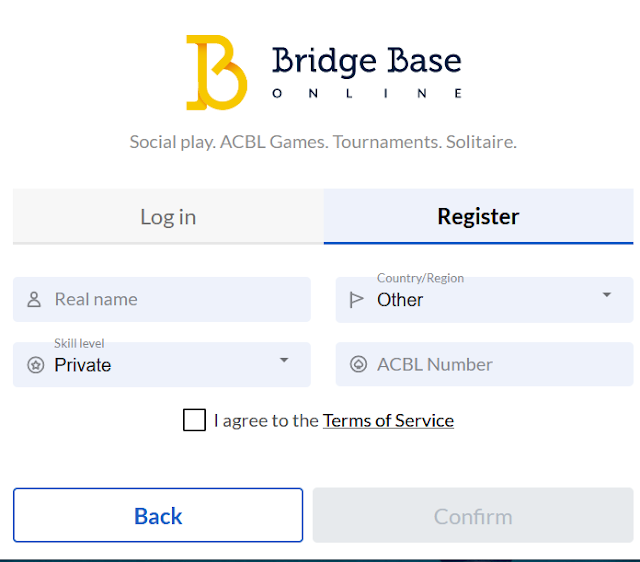Select the Register tab

pos(478,216)
